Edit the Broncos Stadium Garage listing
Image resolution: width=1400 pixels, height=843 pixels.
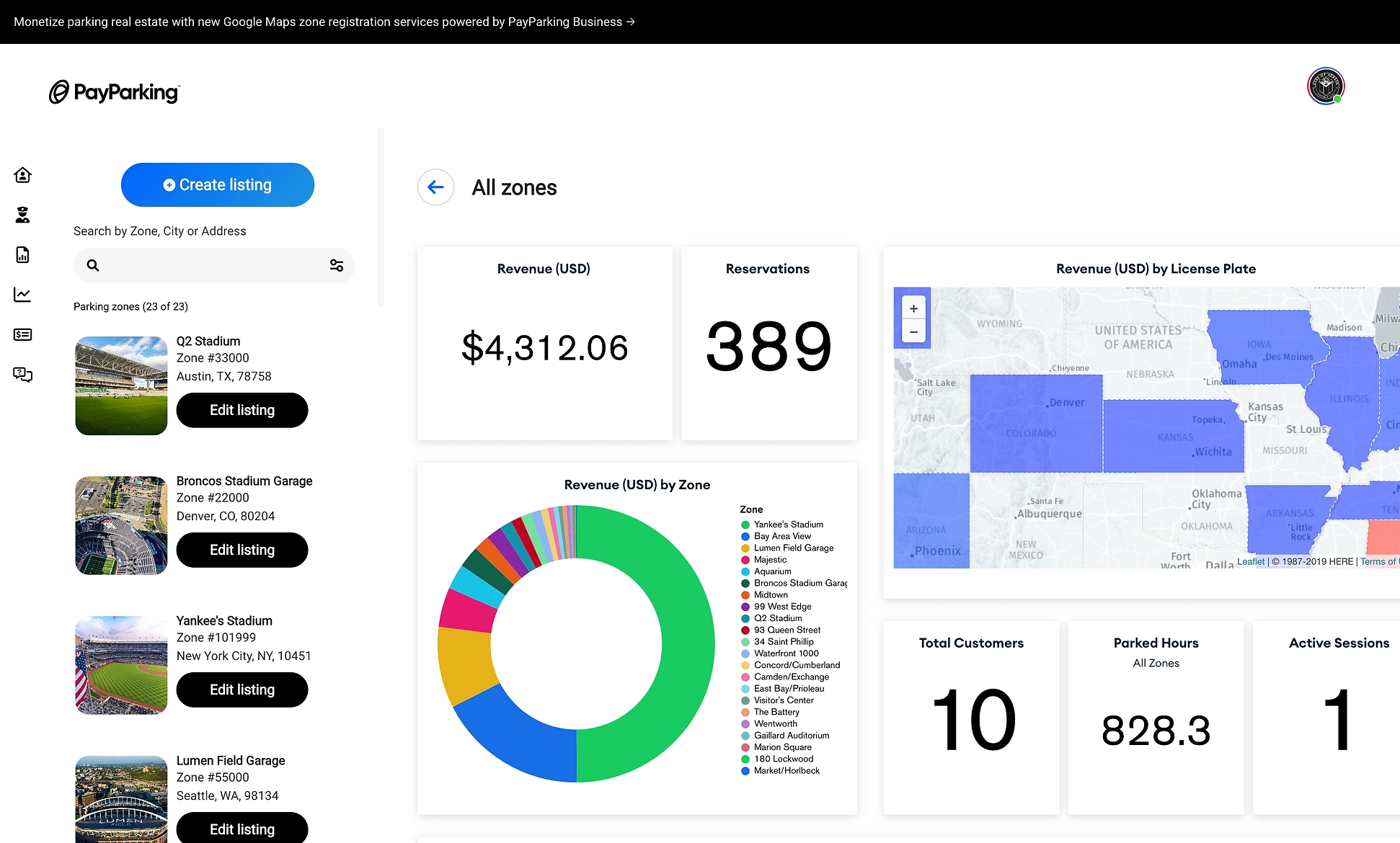tap(242, 550)
